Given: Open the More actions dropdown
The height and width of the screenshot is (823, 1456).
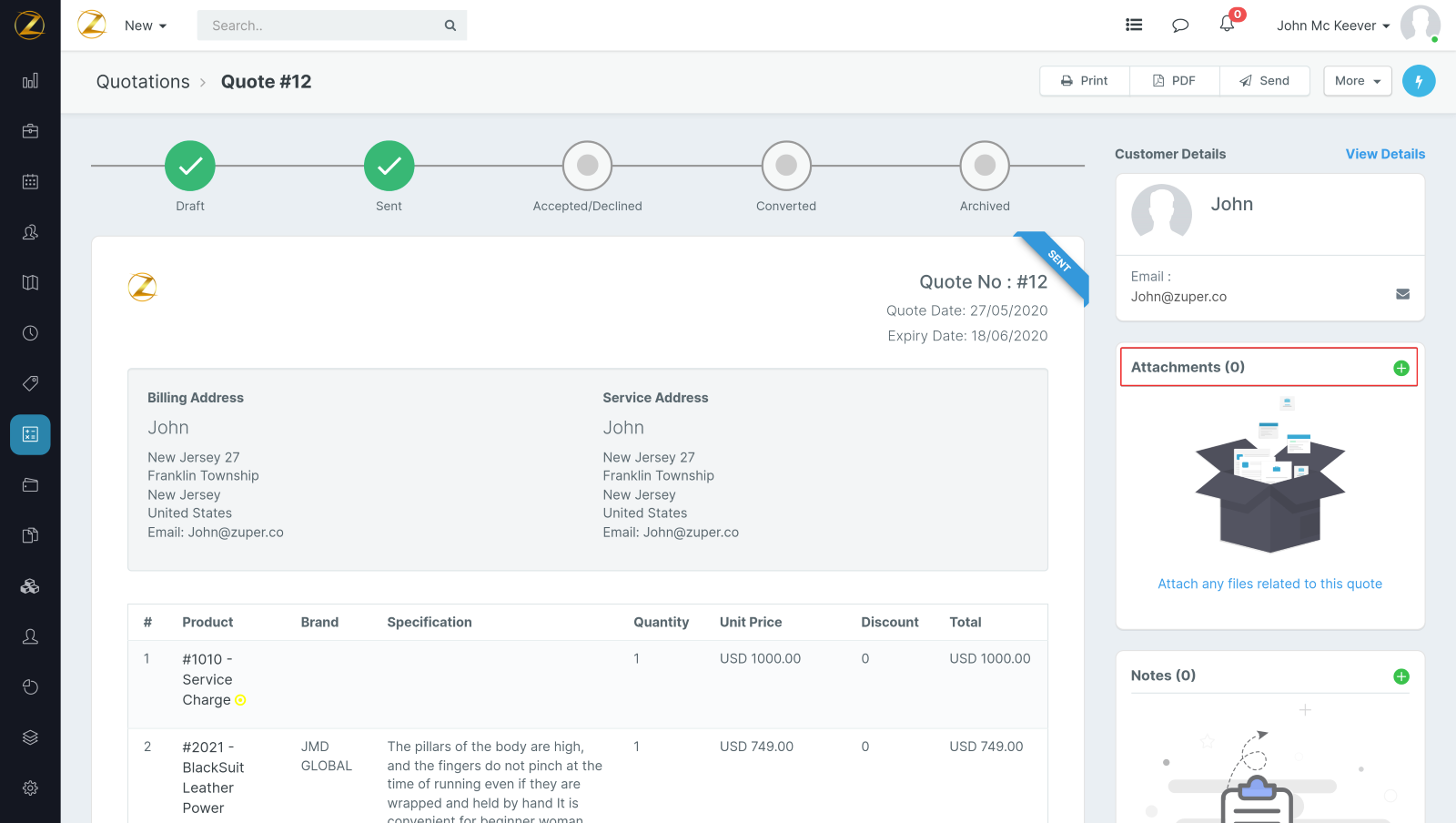Looking at the screenshot, I should 1357,81.
